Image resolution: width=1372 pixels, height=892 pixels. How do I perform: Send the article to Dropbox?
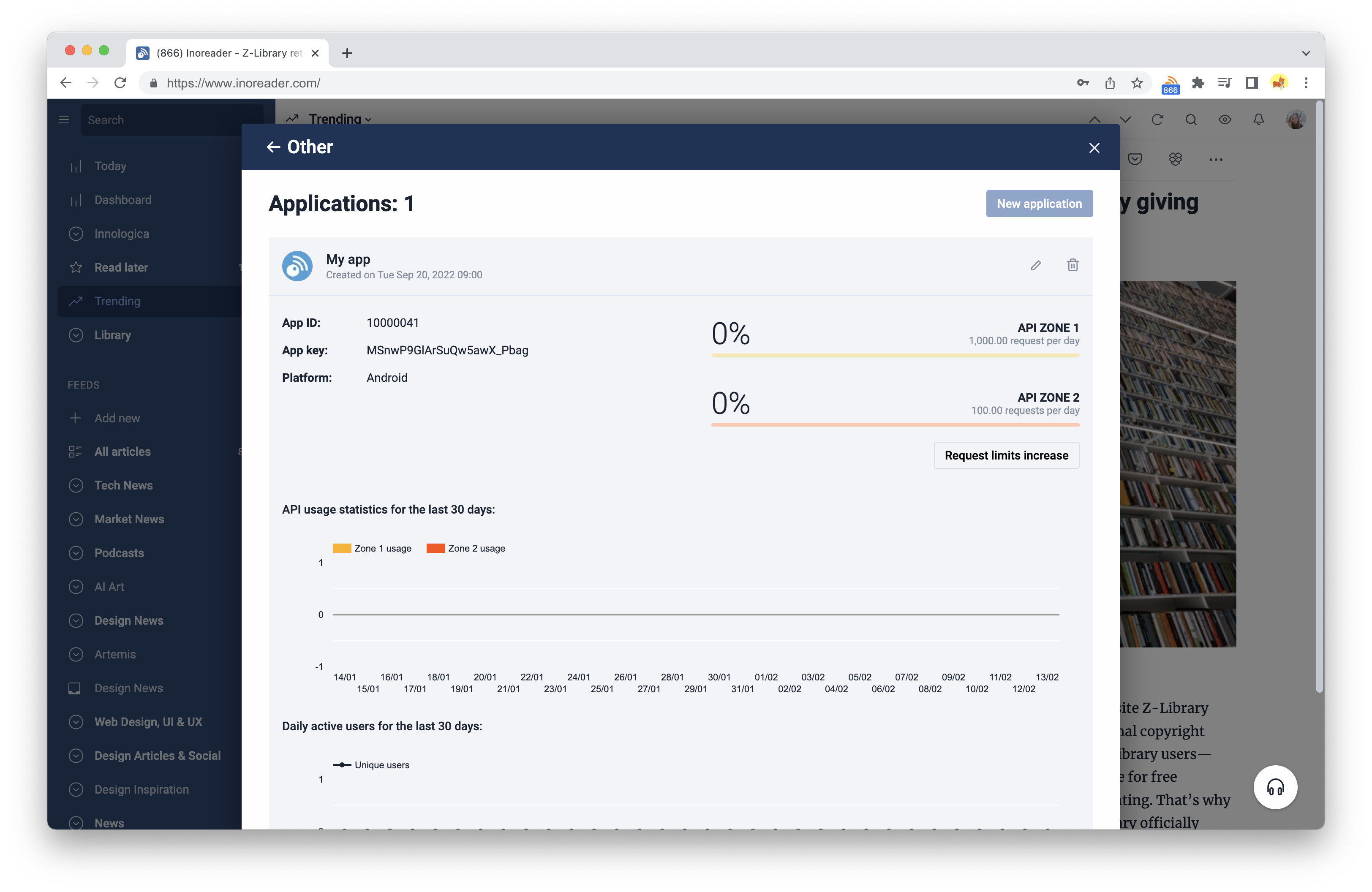[x=1175, y=159]
